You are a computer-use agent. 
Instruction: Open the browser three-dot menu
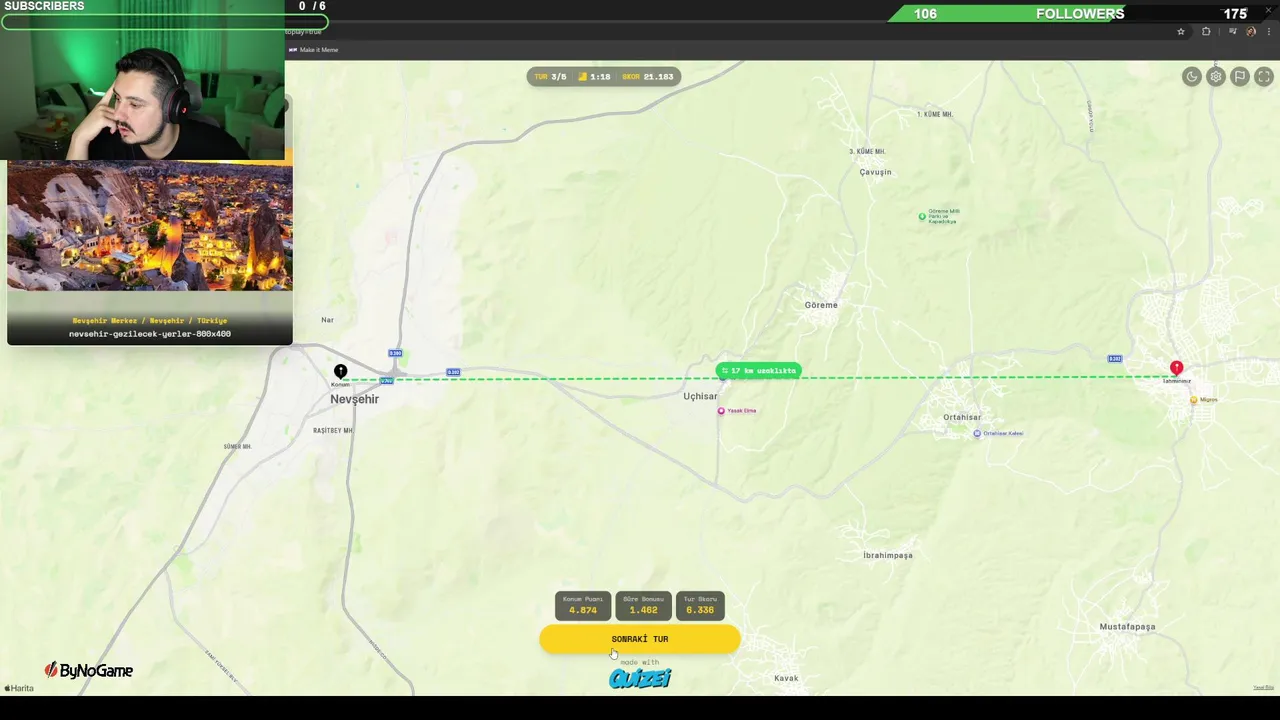pos(1268,32)
